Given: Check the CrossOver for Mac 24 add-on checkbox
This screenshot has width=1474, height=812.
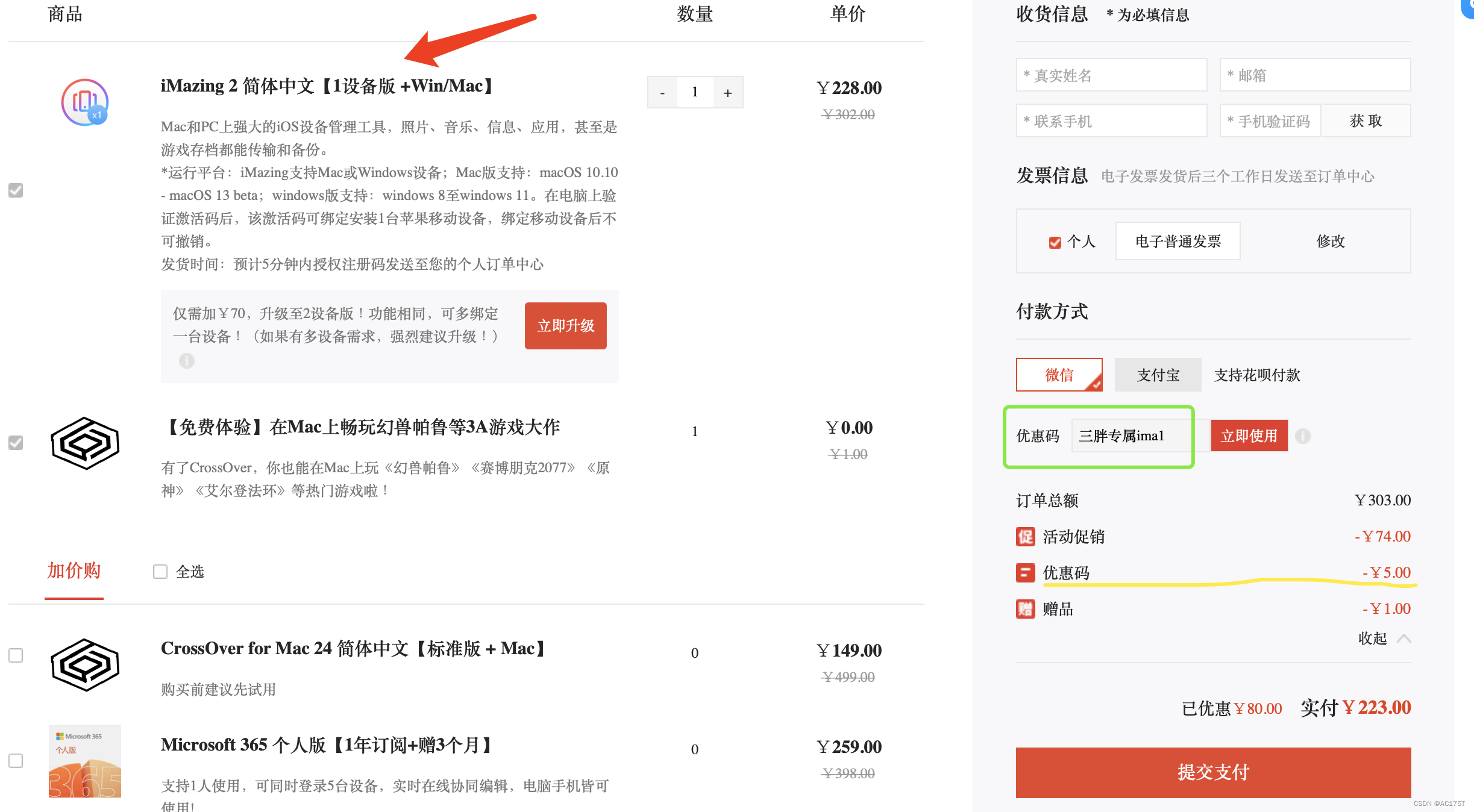Looking at the screenshot, I should click(x=16, y=655).
